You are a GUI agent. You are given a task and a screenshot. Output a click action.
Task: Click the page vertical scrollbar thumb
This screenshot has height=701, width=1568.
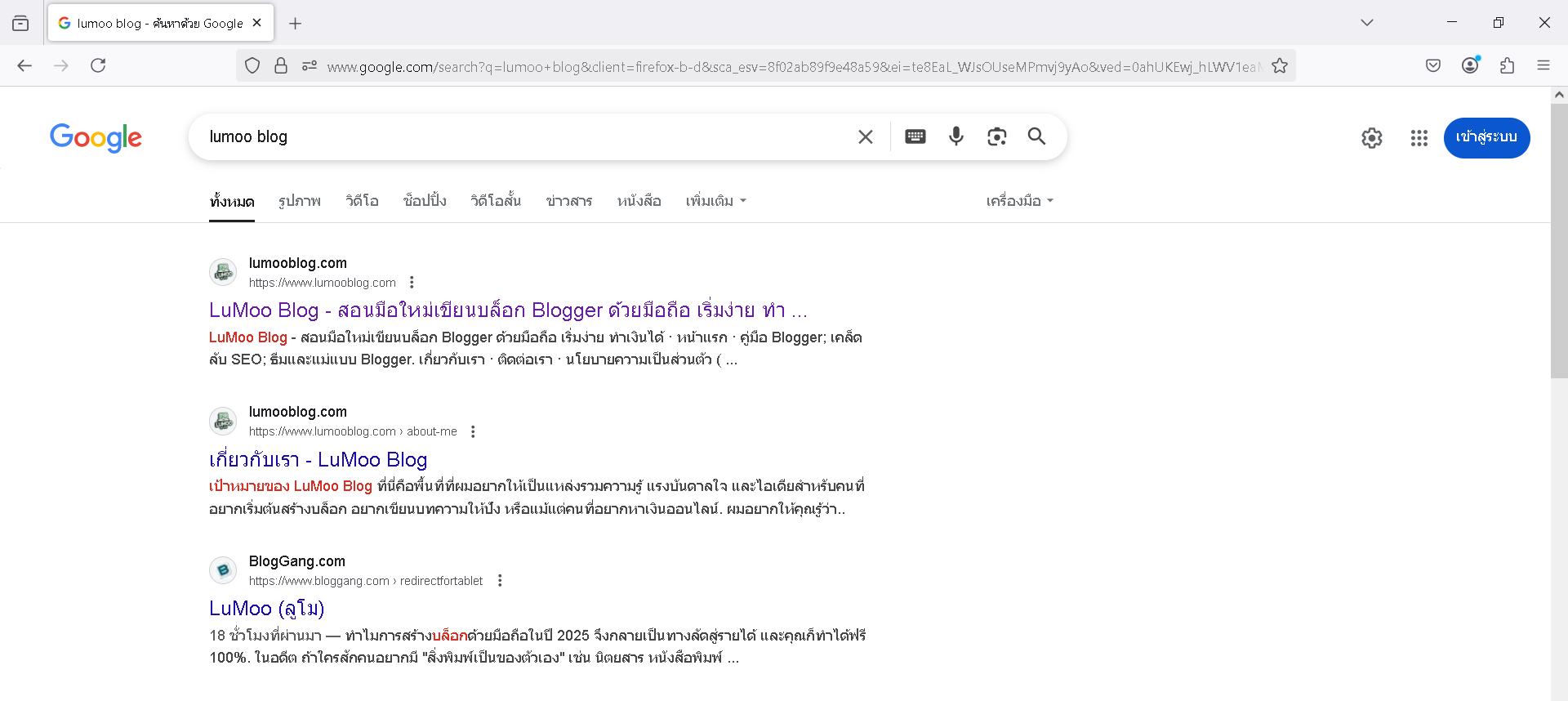(x=1559, y=240)
